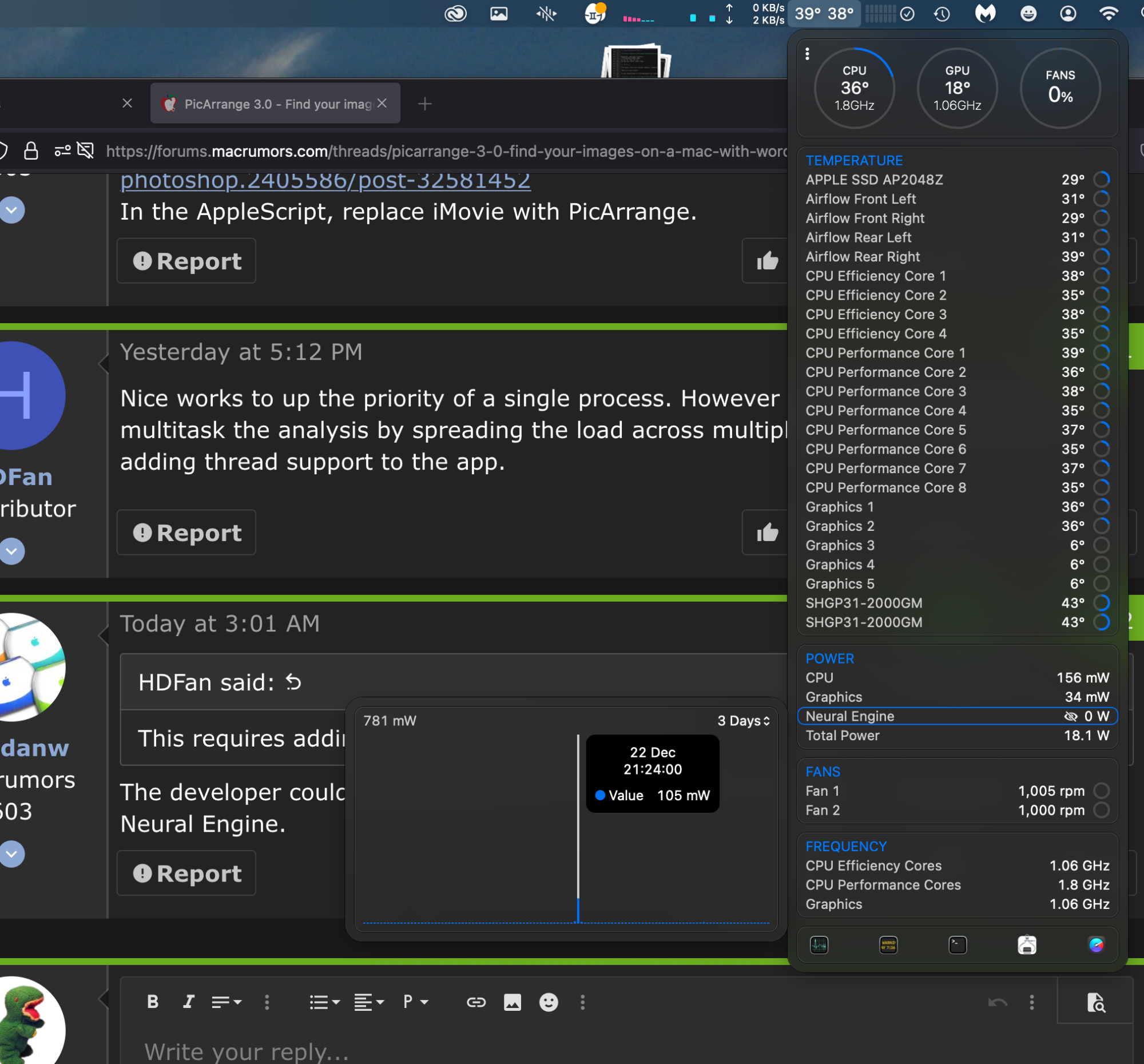Open Time Machine menu bar icon
This screenshot has width=1144, height=1064.
942,14
